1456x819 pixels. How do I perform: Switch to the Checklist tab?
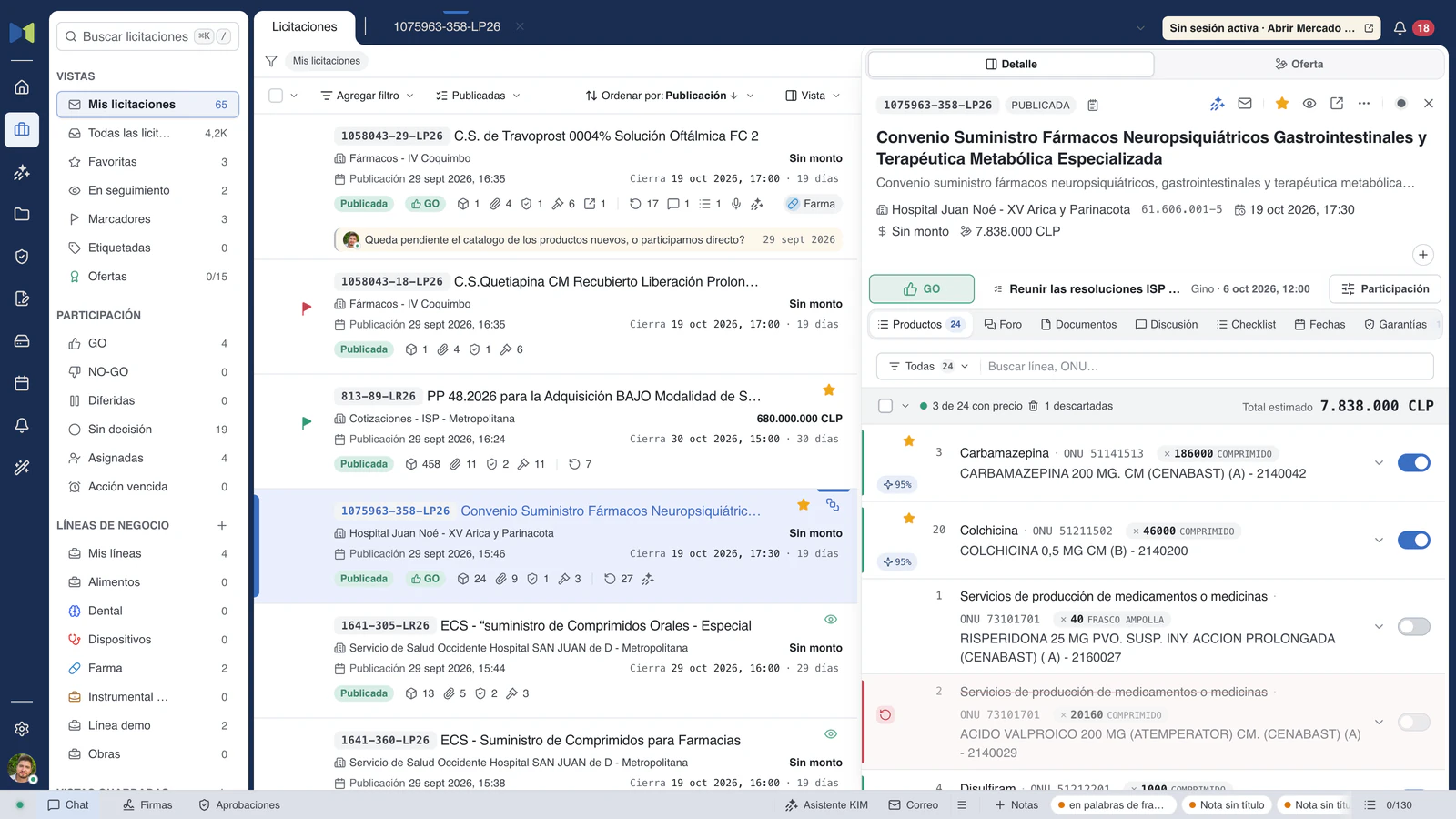1246,324
